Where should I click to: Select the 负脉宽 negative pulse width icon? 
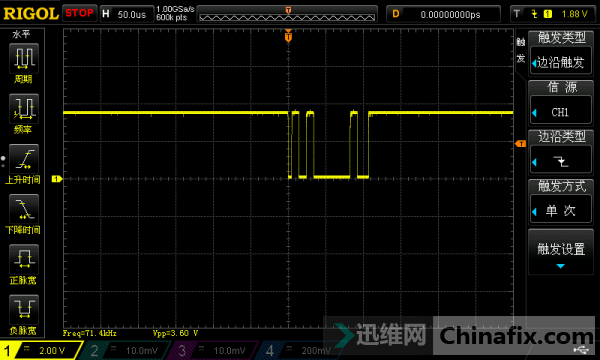point(24,310)
